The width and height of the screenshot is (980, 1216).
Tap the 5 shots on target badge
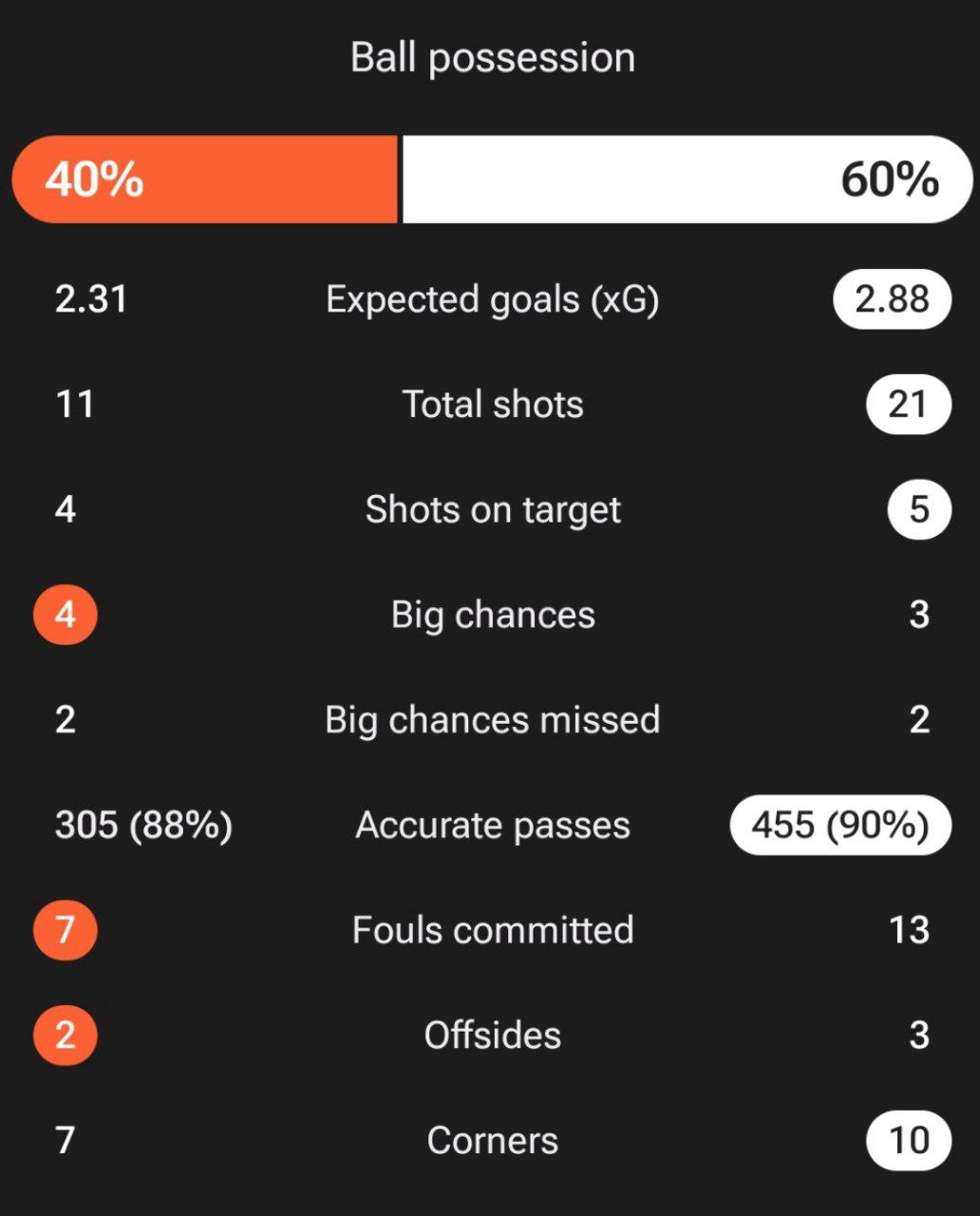pos(919,510)
